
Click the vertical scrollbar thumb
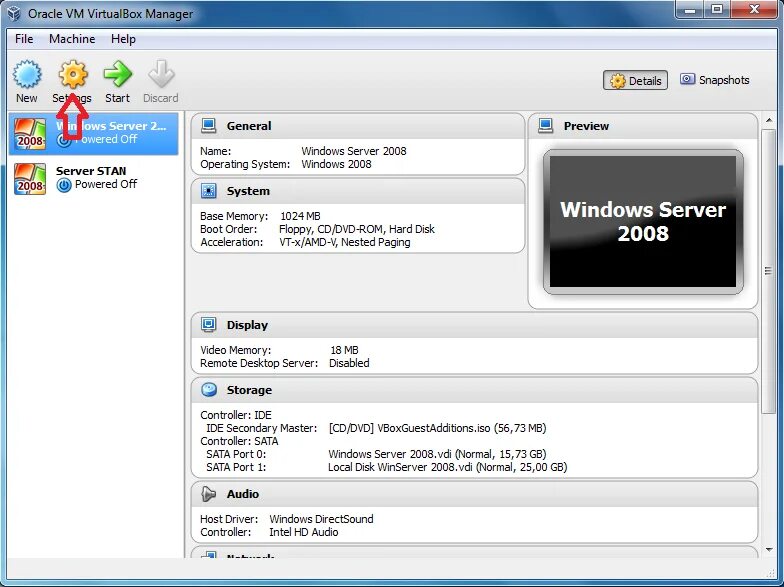coord(768,270)
